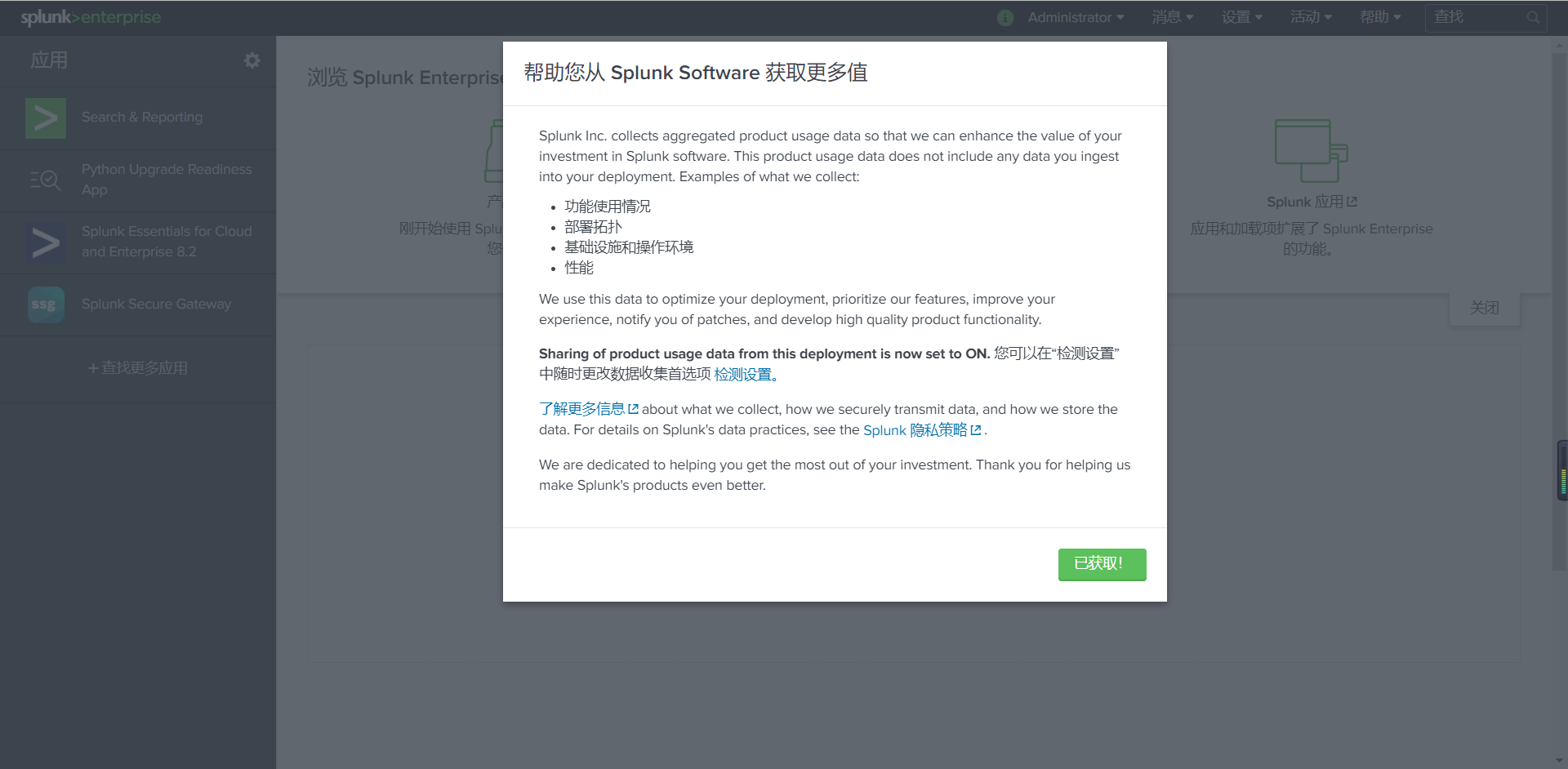
Task: Open Python Upgrade Readiness App
Action: pyautogui.click(x=167, y=180)
